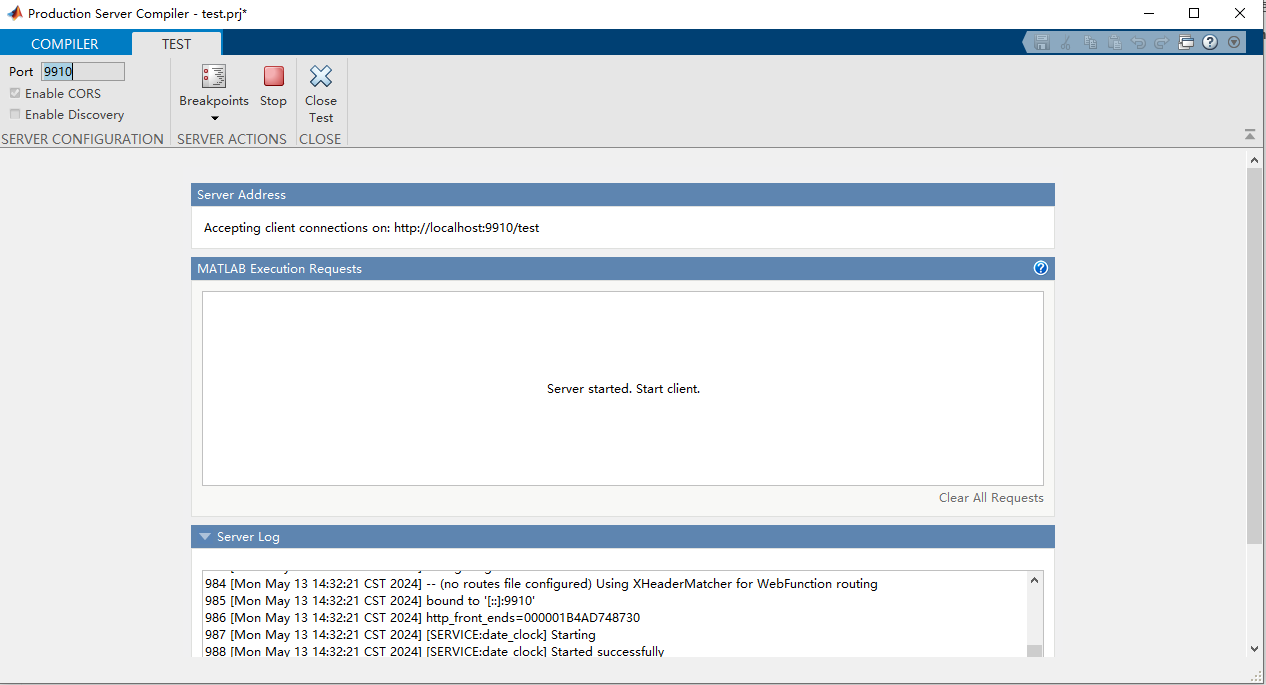The height and width of the screenshot is (685, 1266).
Task: Click server log scrollbar up arrow
Action: [1035, 579]
